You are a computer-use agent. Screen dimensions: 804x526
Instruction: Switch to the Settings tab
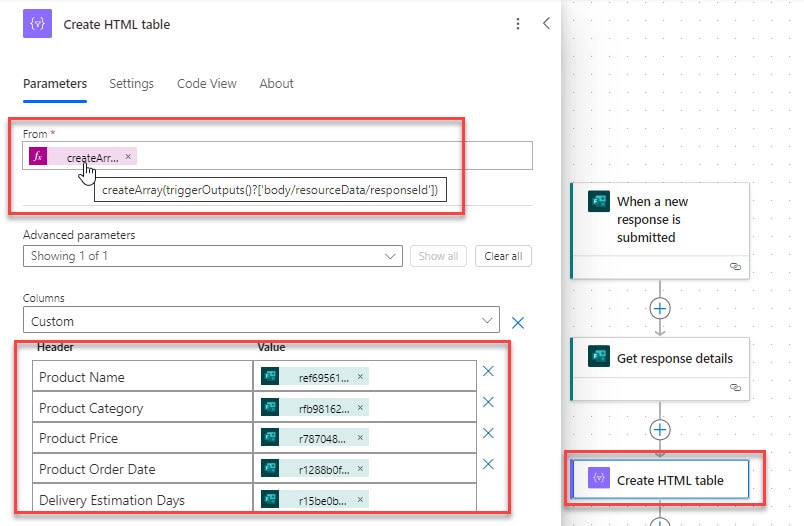coord(131,84)
